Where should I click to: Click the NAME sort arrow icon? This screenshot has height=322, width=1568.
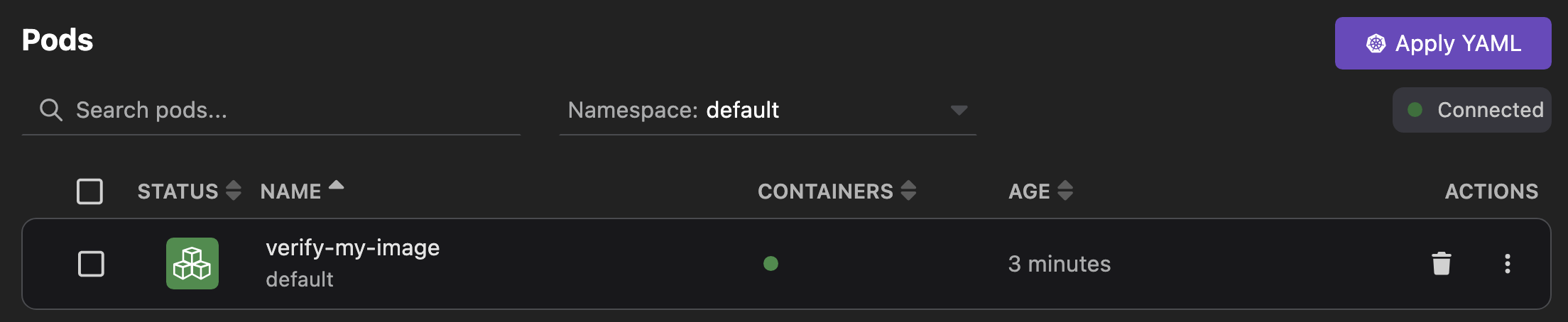pyautogui.click(x=337, y=186)
